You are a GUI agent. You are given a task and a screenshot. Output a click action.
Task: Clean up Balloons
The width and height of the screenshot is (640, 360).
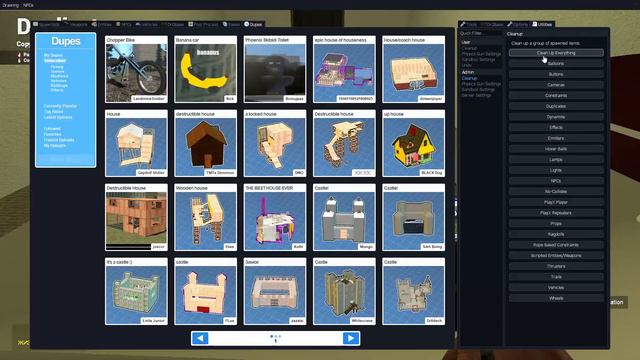[x=556, y=64]
